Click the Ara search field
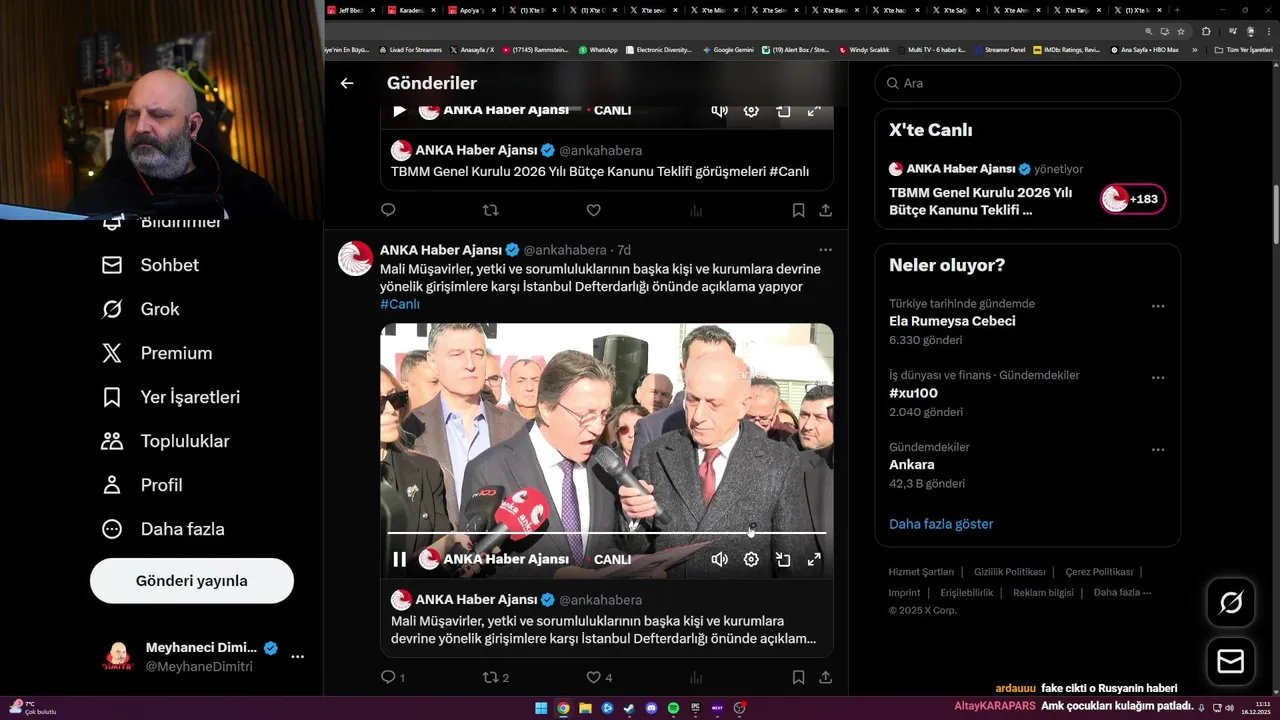Image resolution: width=1280 pixels, height=720 pixels. pos(1028,83)
